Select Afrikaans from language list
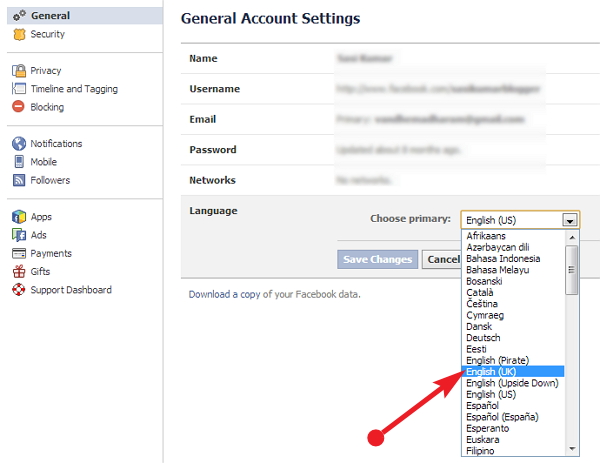 point(513,236)
